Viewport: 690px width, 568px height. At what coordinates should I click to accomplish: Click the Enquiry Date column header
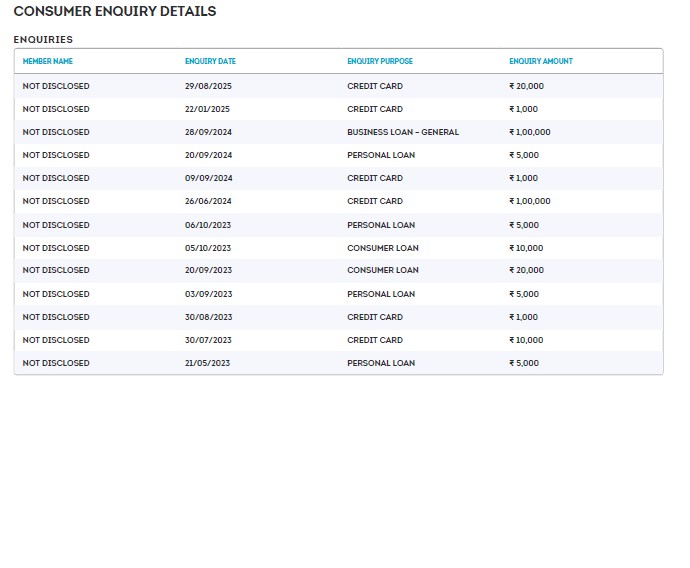[210, 61]
